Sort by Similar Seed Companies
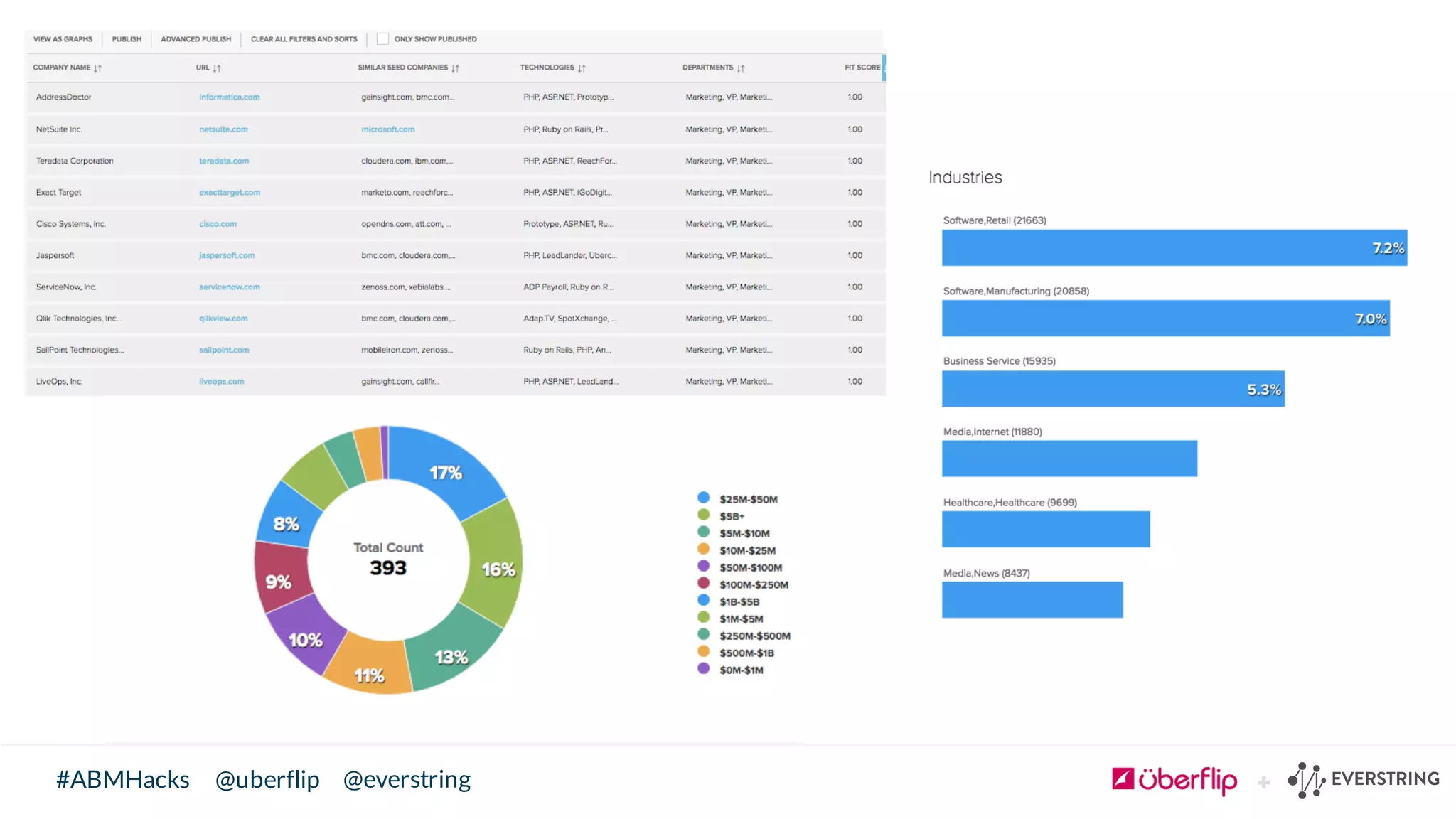 tap(455, 68)
